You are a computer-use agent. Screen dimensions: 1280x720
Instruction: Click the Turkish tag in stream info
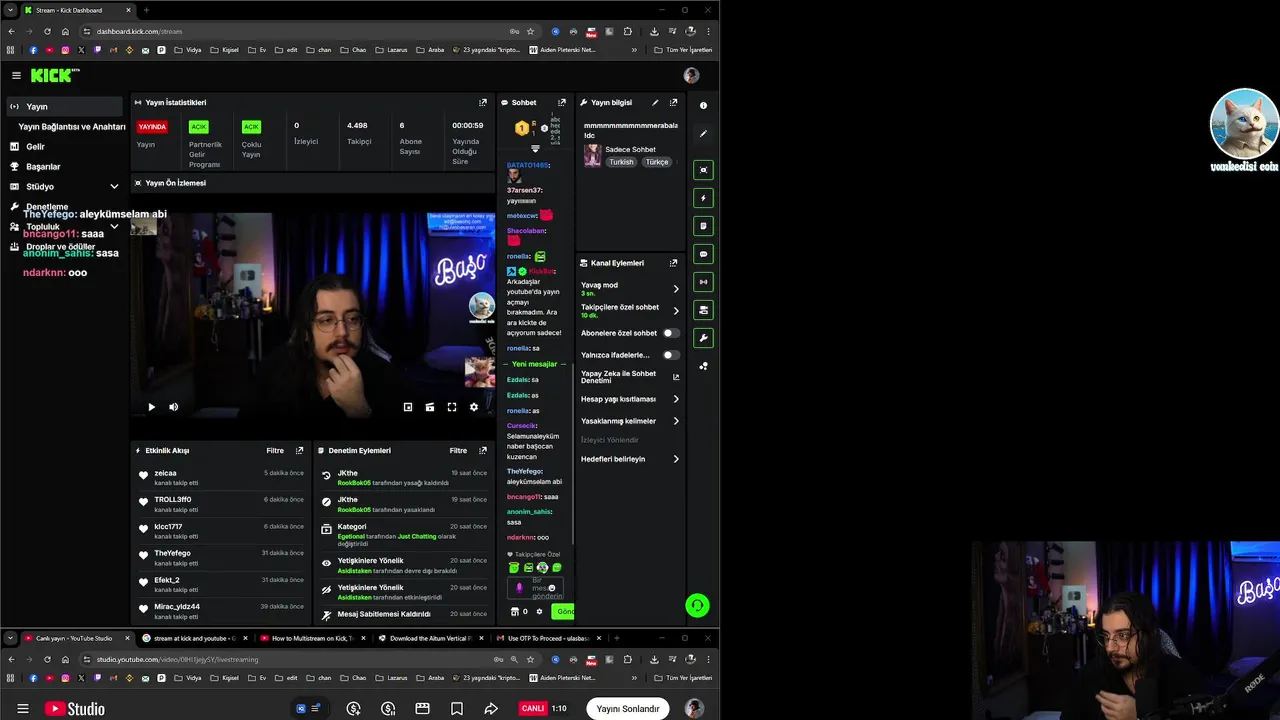click(x=622, y=162)
